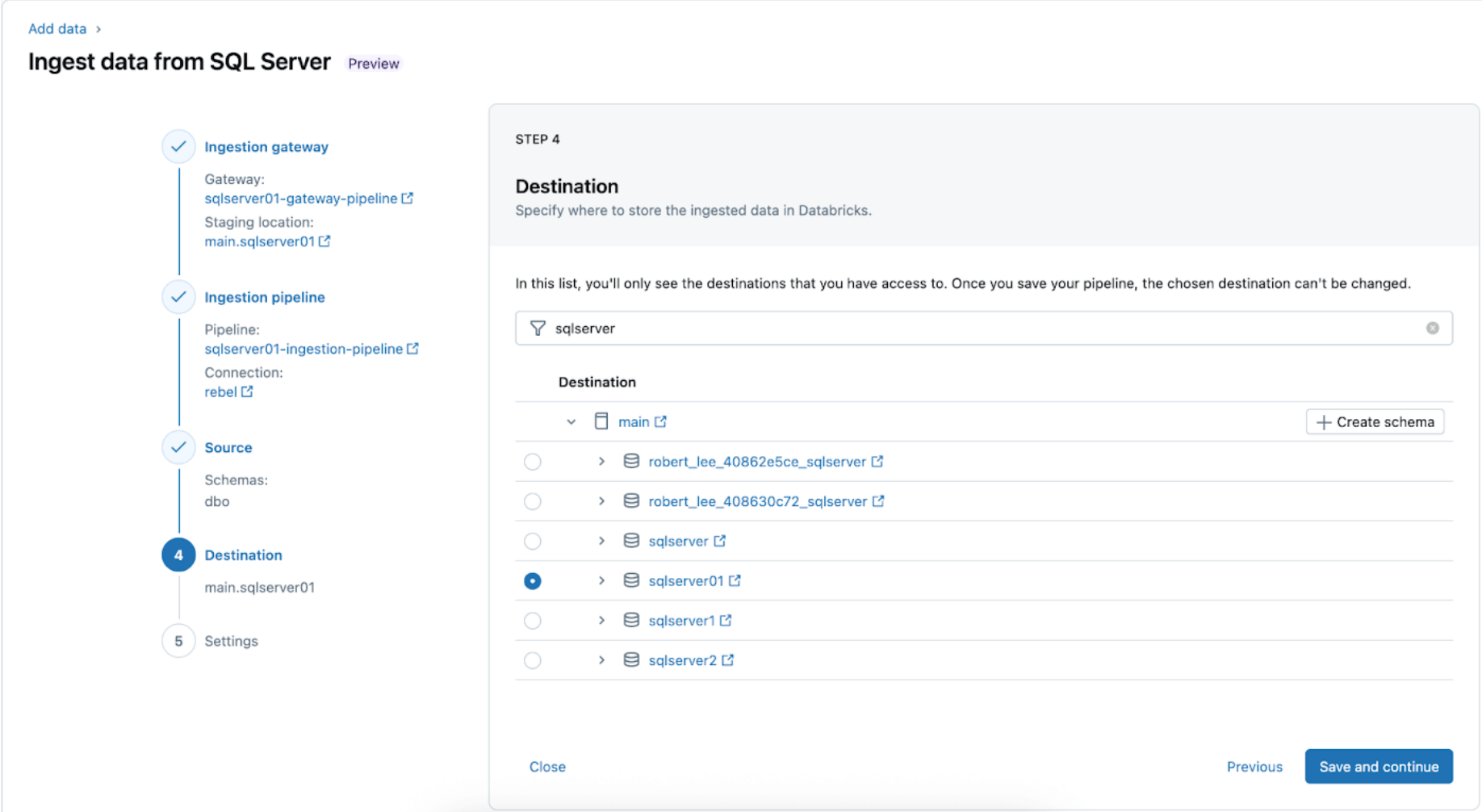Open external link icon next to sqlserver01-ingestion-pipeline
Screen dimensions: 1482x812
[412, 349]
